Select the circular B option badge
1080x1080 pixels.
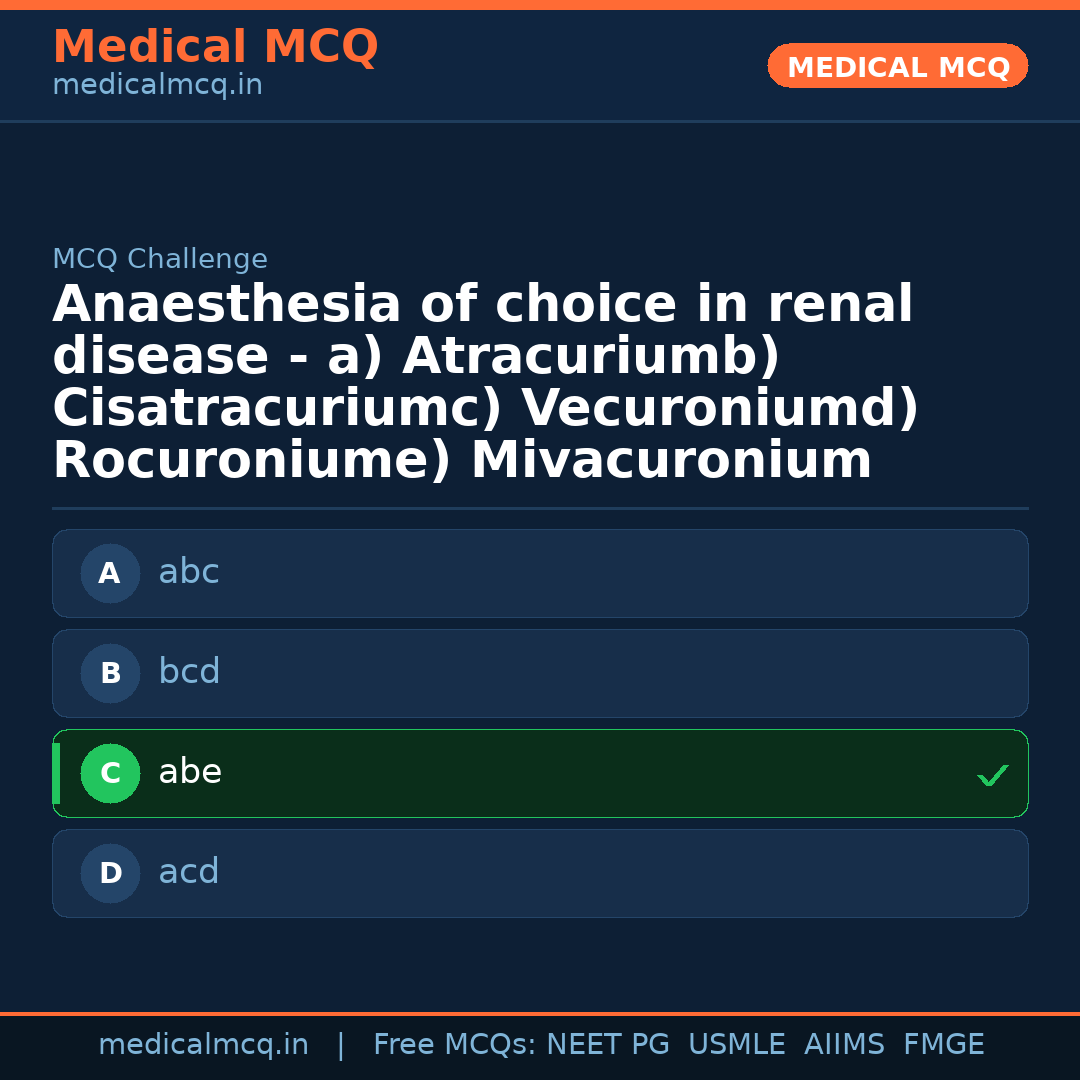[x=110, y=673]
